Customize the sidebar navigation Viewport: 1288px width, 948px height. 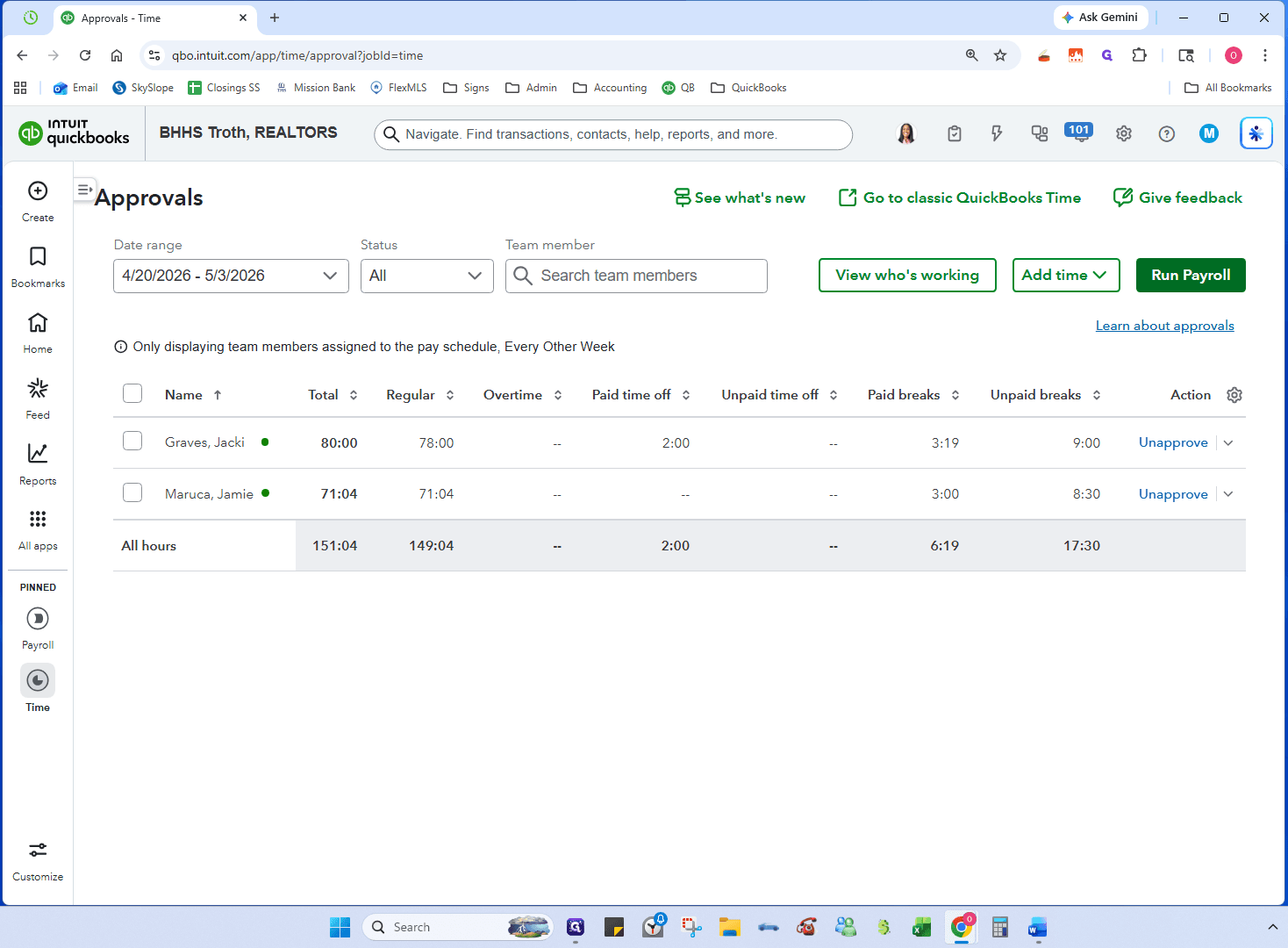click(x=38, y=861)
